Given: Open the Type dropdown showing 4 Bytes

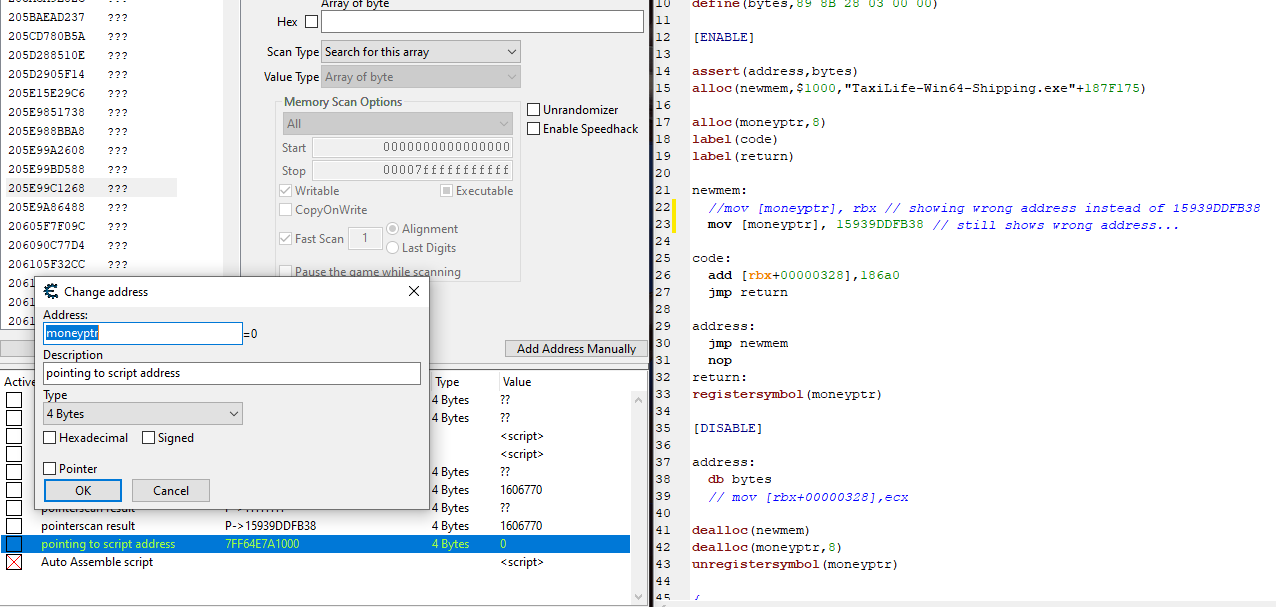Looking at the screenshot, I should coord(142,414).
